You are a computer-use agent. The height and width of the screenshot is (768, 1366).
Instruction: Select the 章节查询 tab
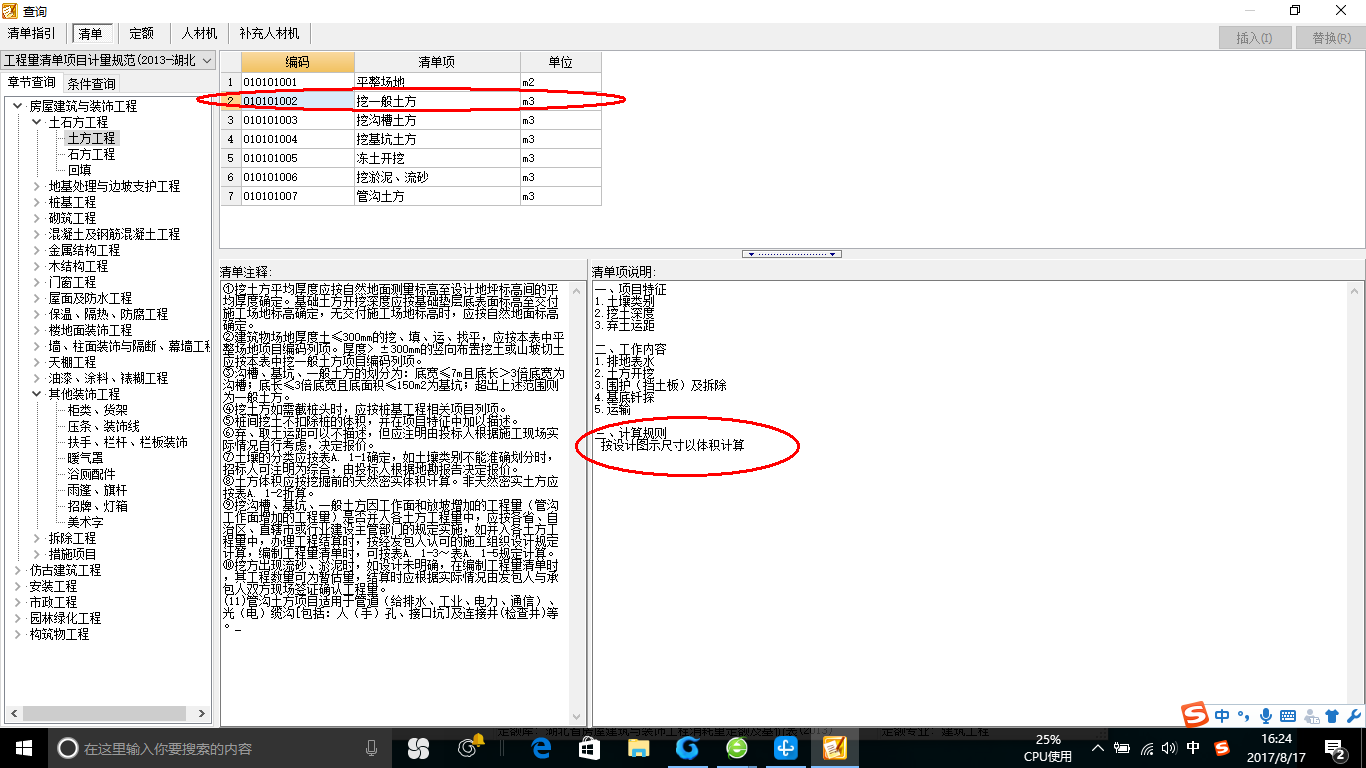coord(31,82)
